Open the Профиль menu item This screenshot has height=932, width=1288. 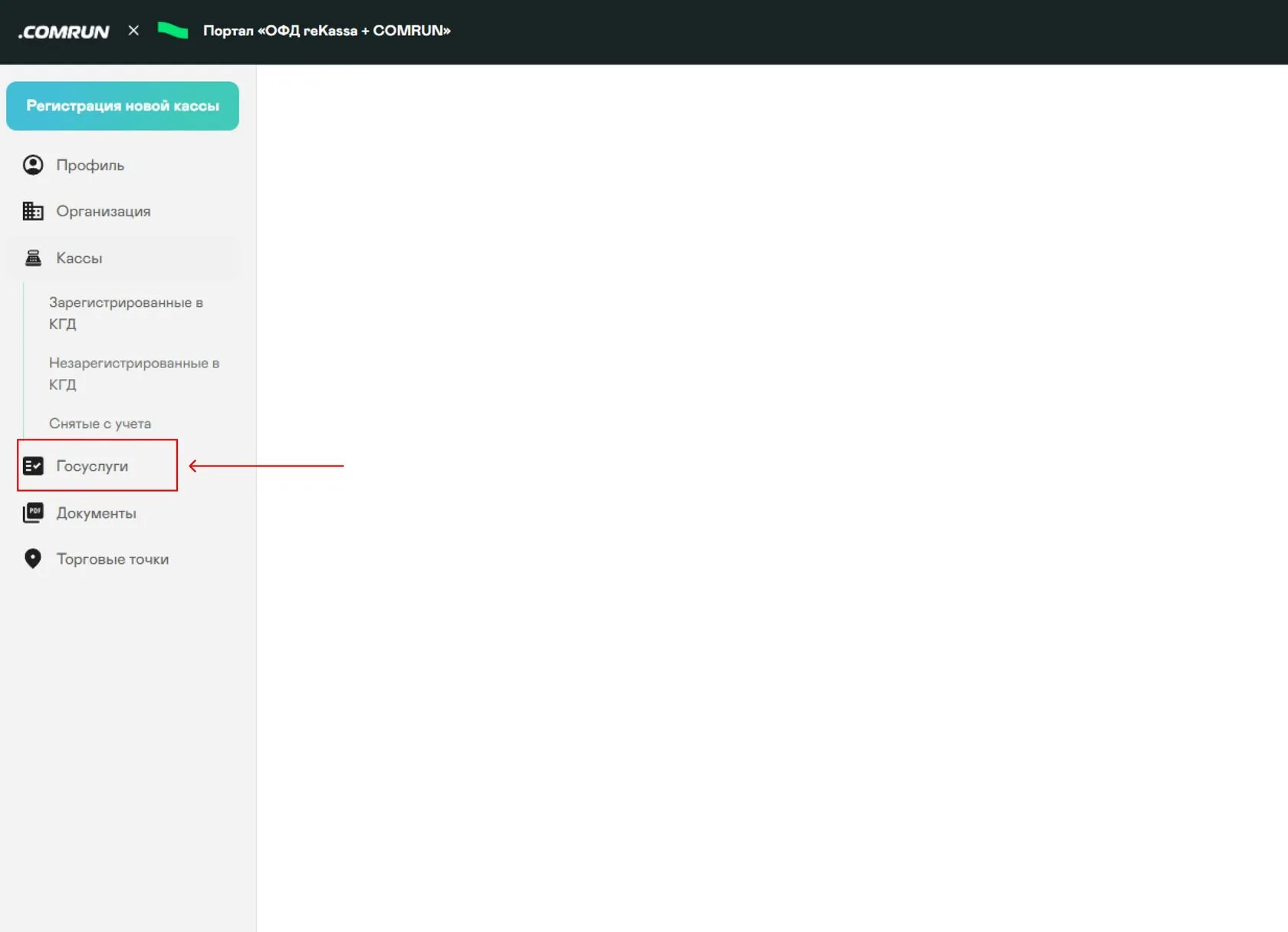(123, 165)
